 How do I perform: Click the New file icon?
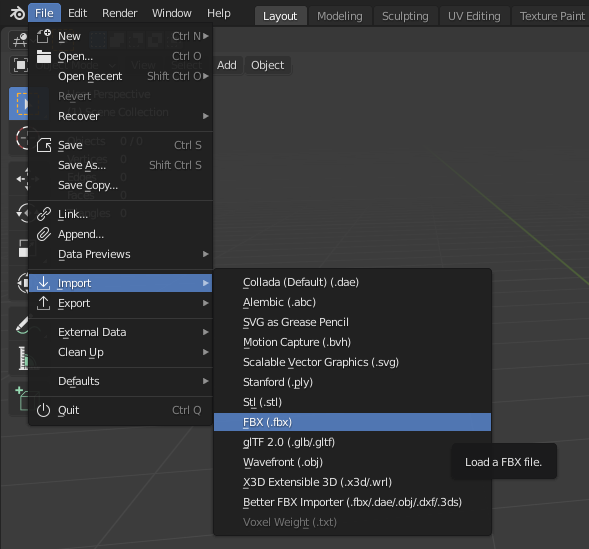44,36
